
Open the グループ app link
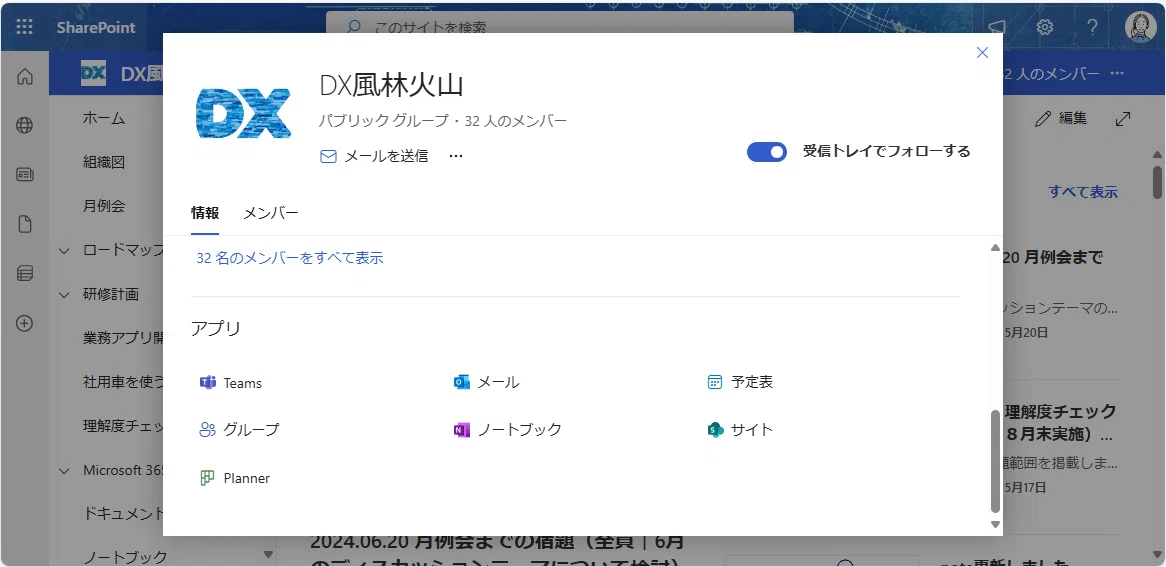pos(239,429)
